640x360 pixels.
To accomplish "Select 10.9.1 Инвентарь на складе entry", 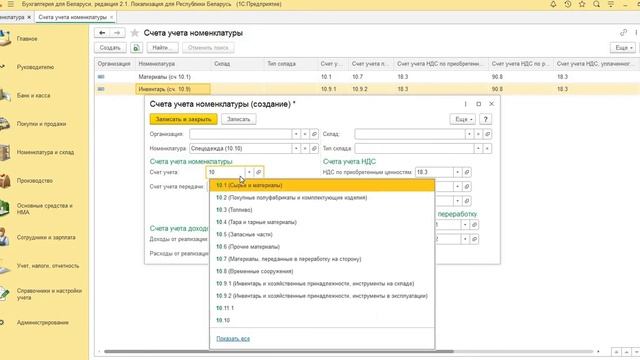I will [x=322, y=283].
